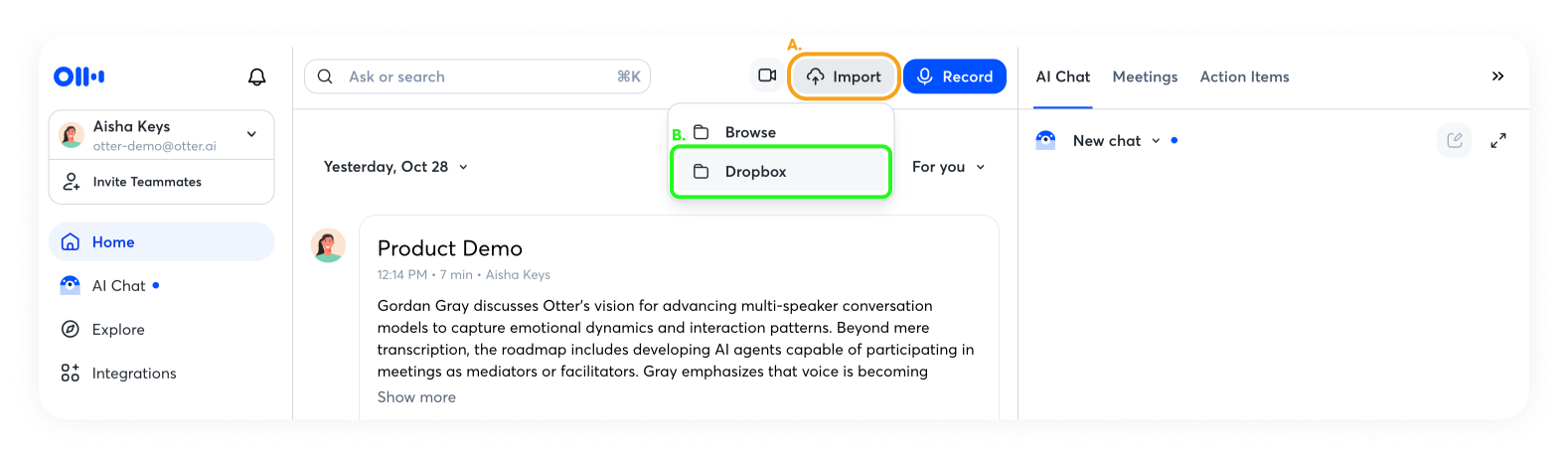Click Show more under Product Demo
This screenshot has height=459, width=1568.
point(416,397)
